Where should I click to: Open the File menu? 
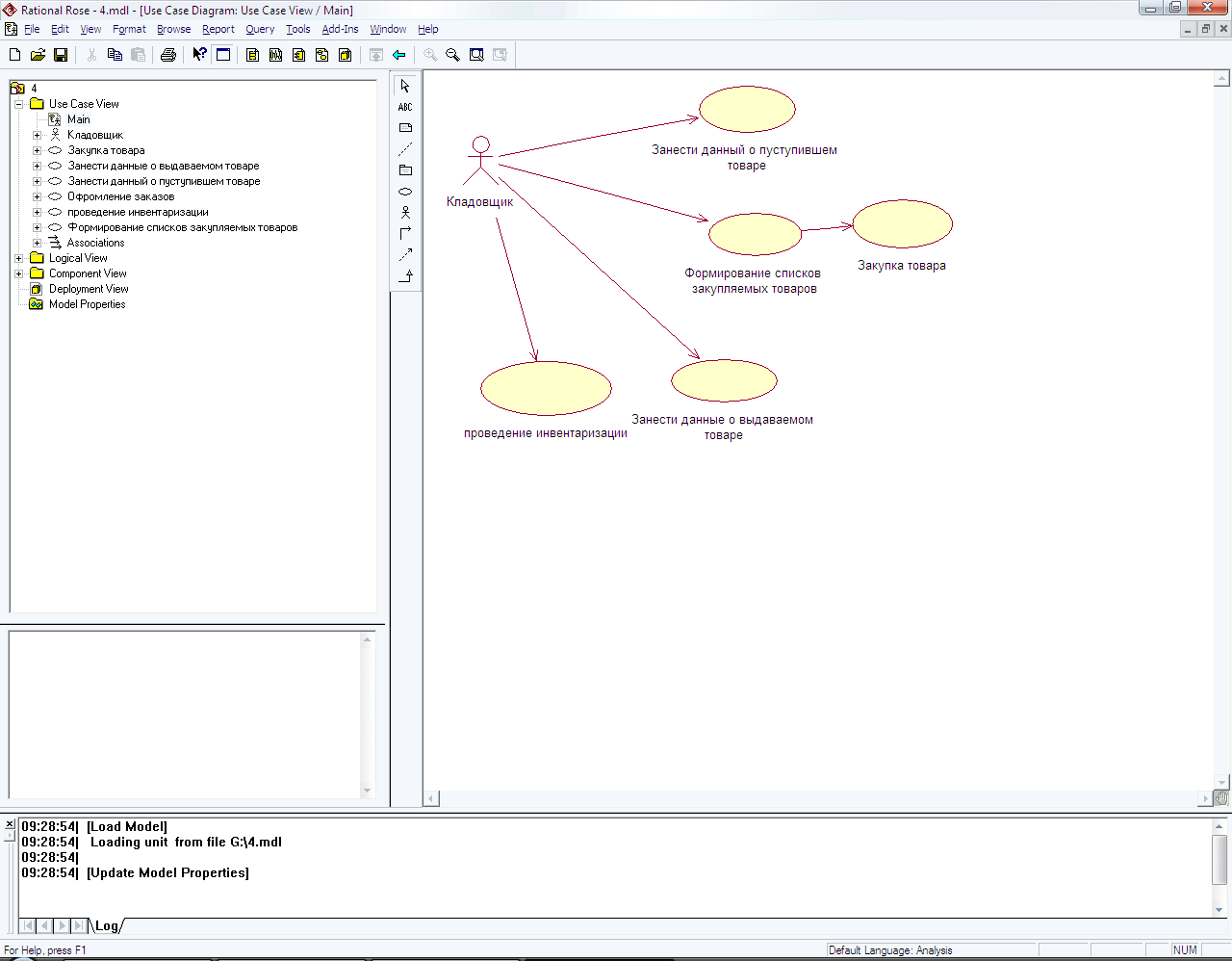click(x=32, y=29)
